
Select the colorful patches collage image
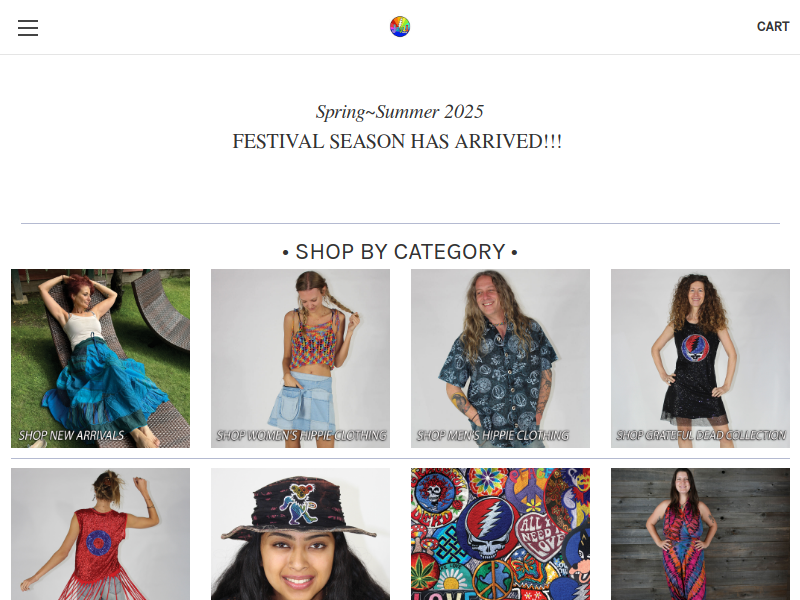coord(501,534)
